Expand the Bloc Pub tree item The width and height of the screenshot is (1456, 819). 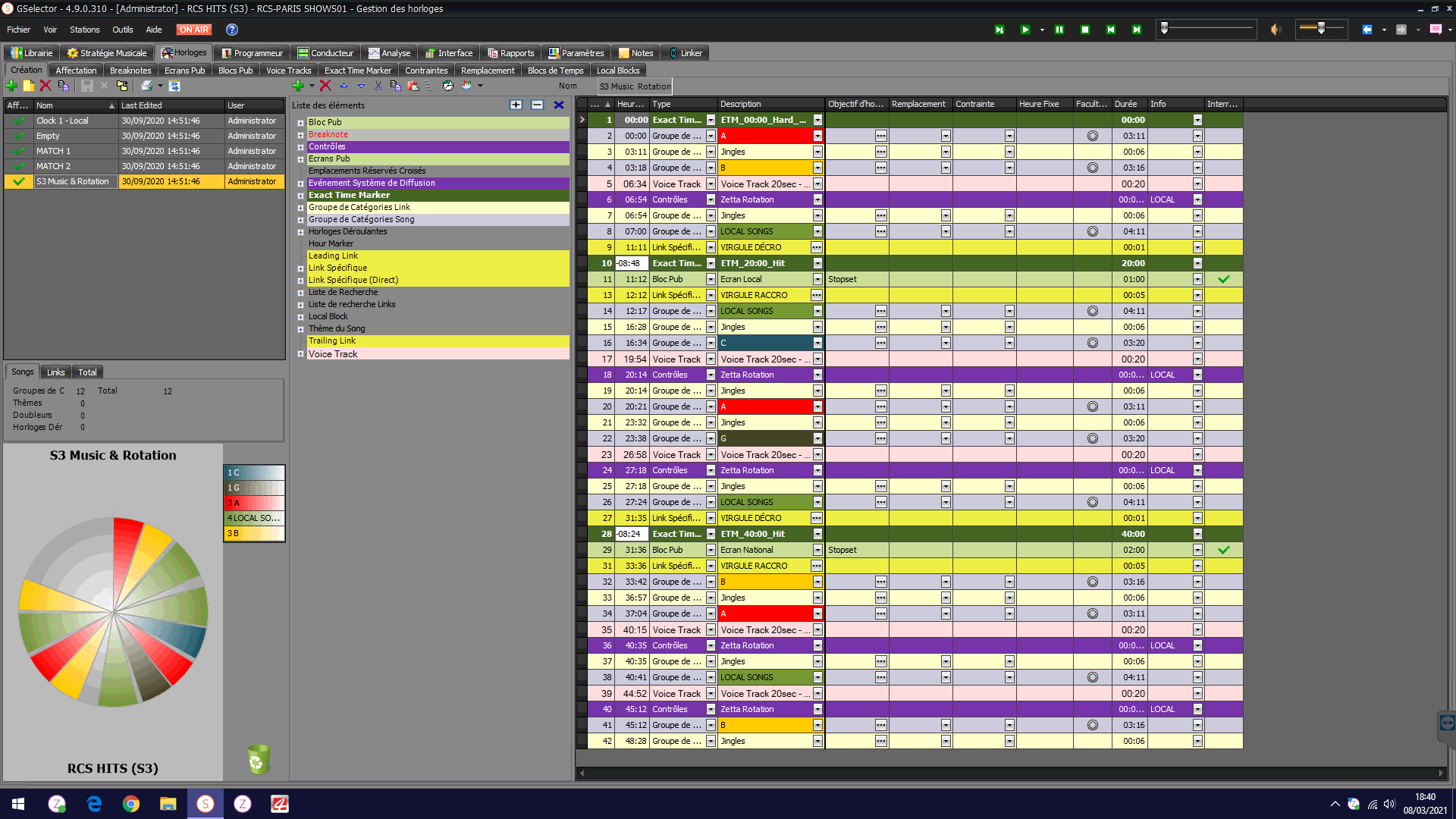pyautogui.click(x=300, y=123)
